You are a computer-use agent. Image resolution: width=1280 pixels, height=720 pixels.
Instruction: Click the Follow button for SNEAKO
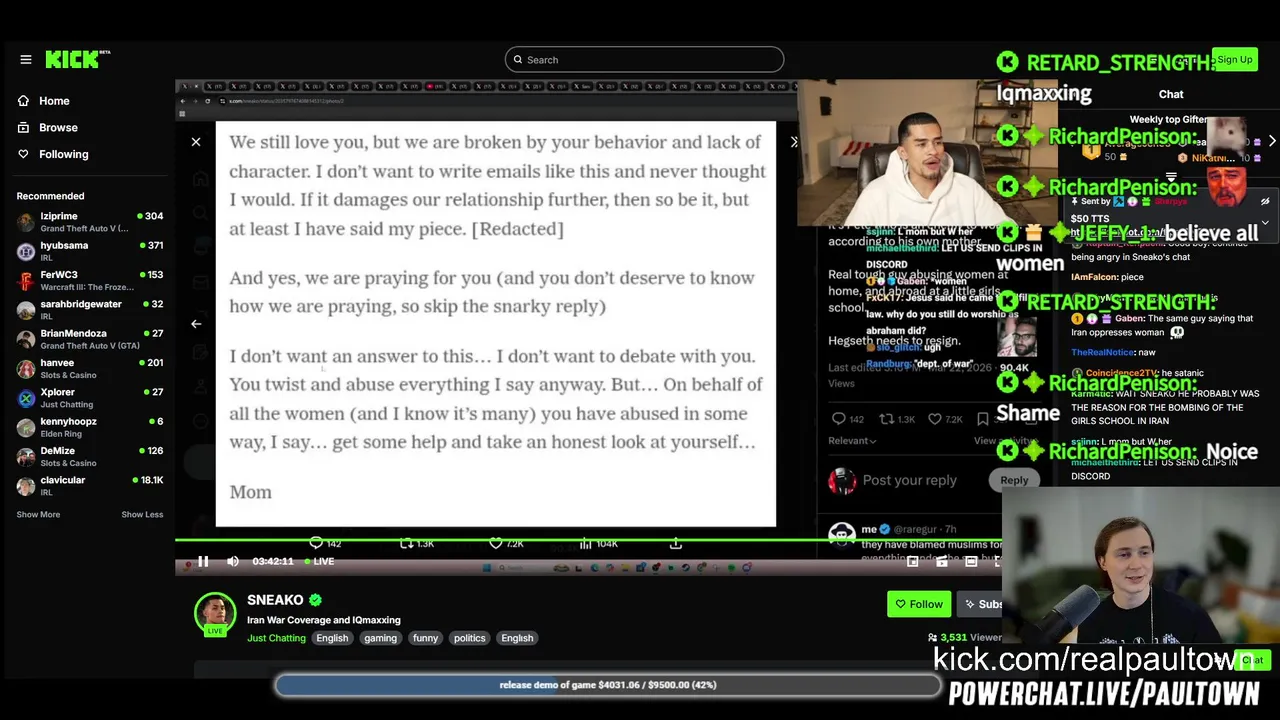918,604
